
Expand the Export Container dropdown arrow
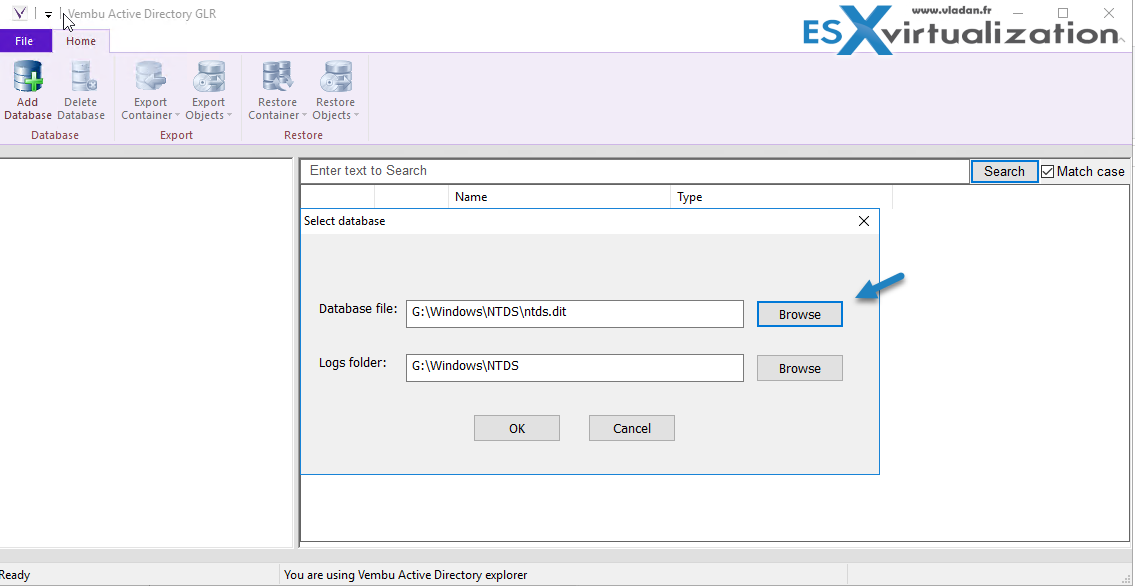point(177,116)
